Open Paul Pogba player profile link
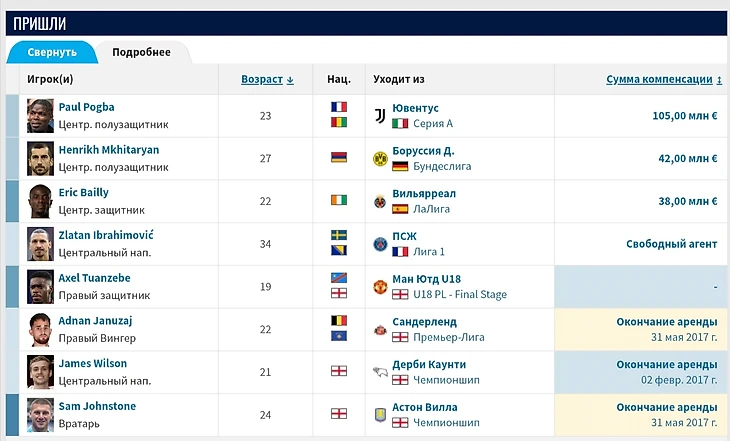 pyautogui.click(x=87, y=107)
